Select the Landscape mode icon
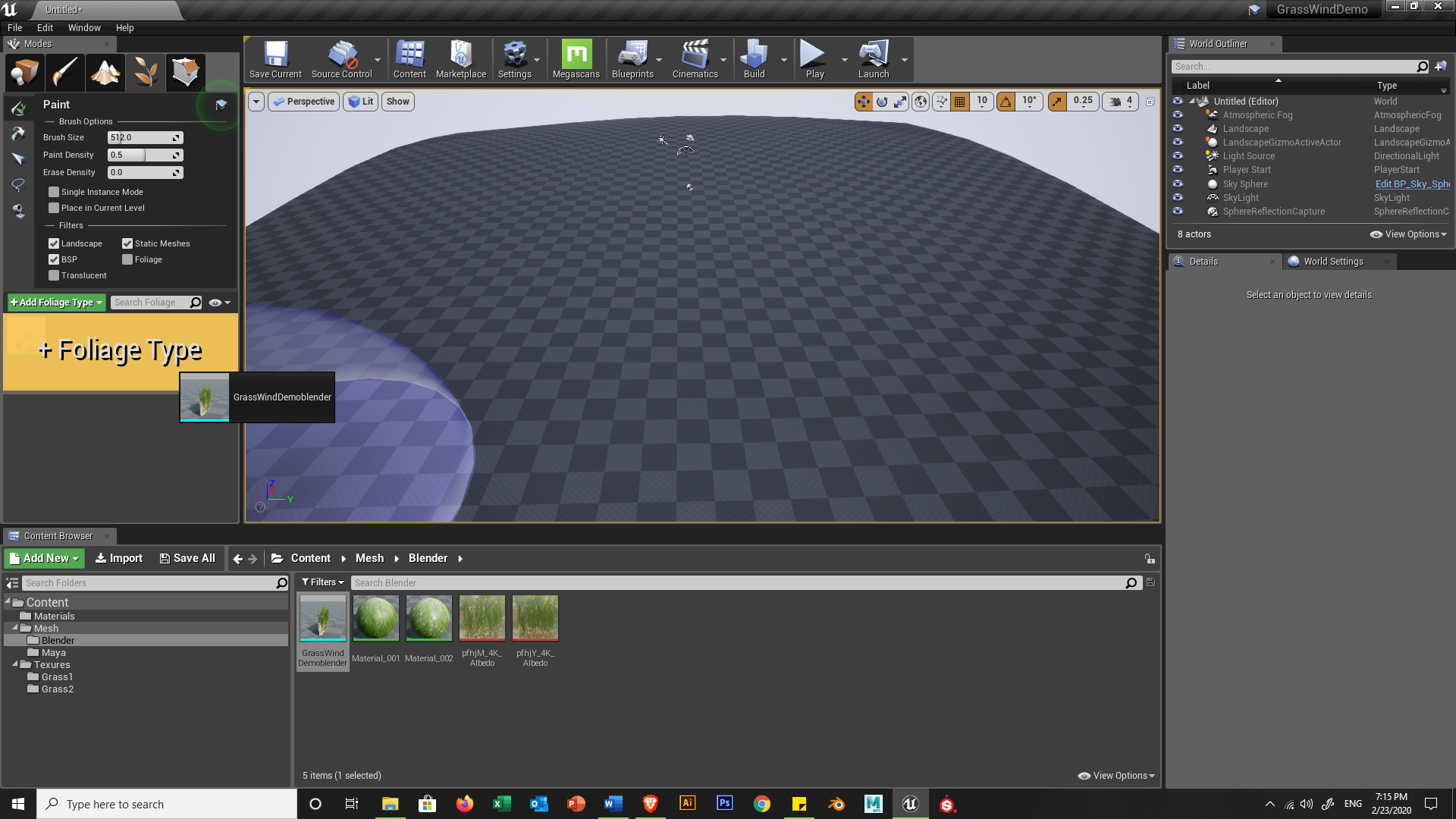 (105, 73)
